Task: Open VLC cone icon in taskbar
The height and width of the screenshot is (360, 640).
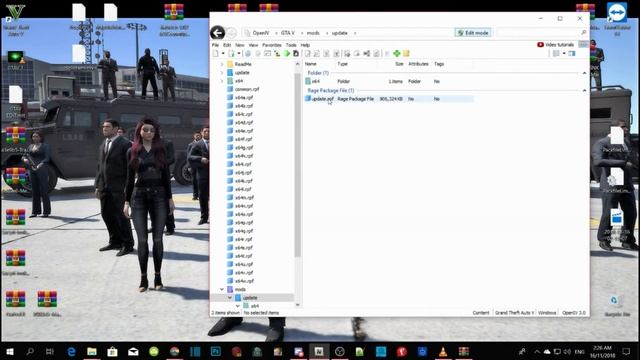Action: (443, 351)
